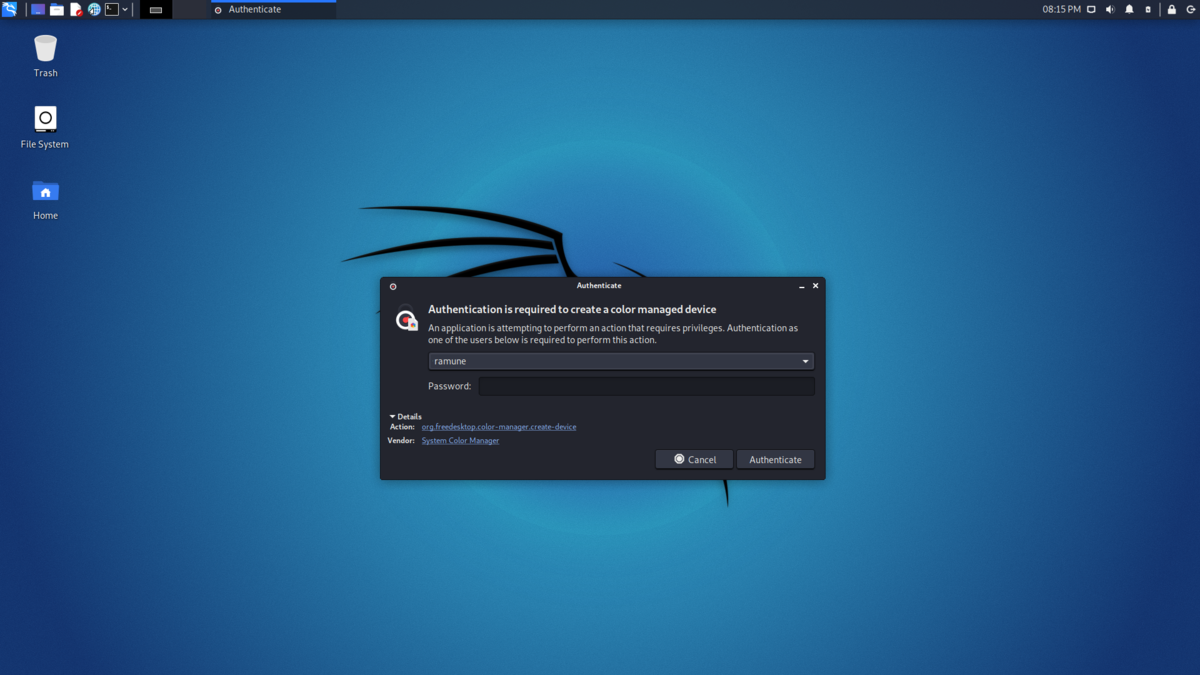Click the 08:15 PM clock
The image size is (1200, 675).
[x=1061, y=9]
